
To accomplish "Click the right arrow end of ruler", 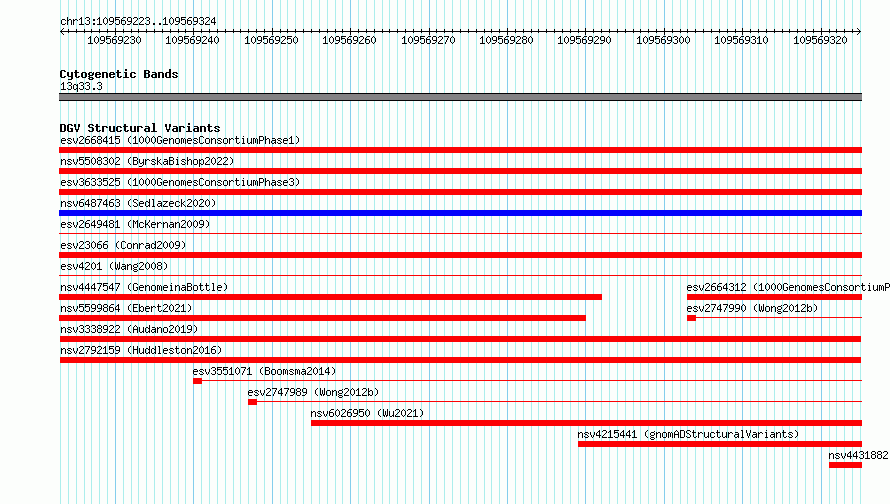I will pyautogui.click(x=859, y=32).
